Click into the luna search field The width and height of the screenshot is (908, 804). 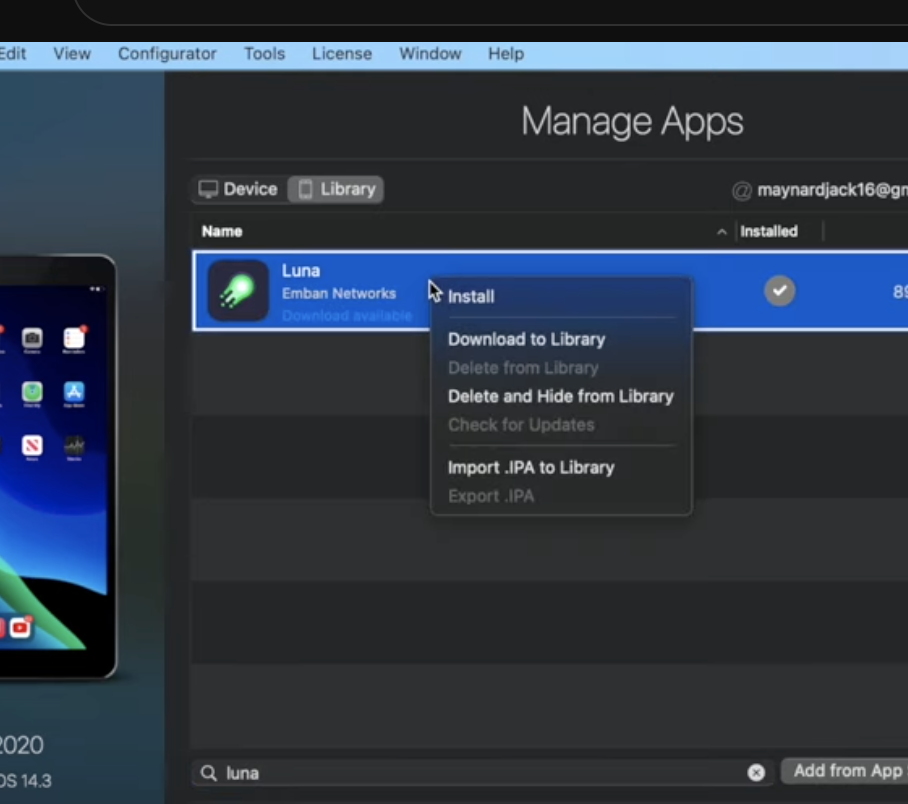coord(480,772)
